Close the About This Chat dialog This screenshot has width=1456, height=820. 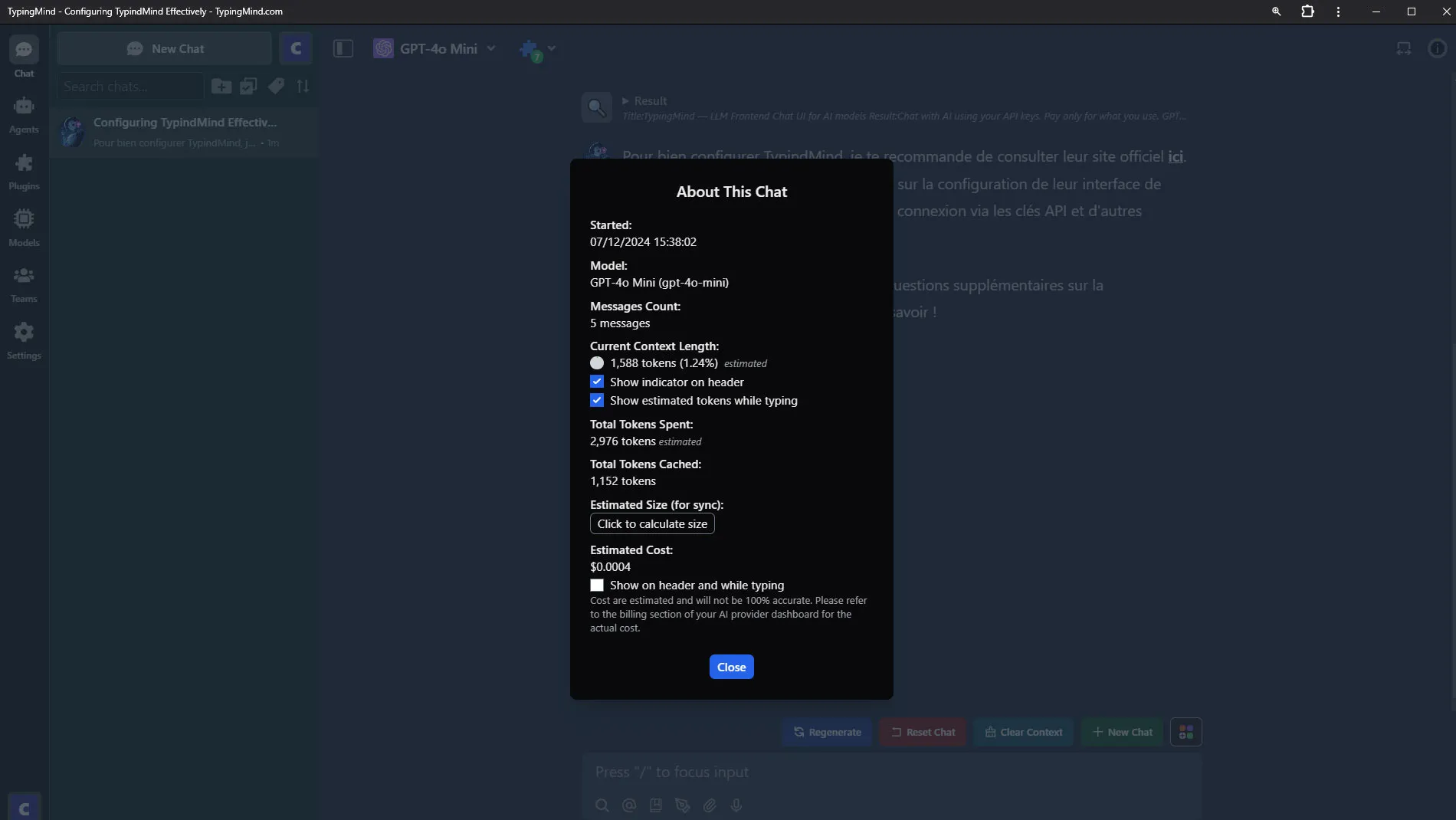[x=731, y=667]
